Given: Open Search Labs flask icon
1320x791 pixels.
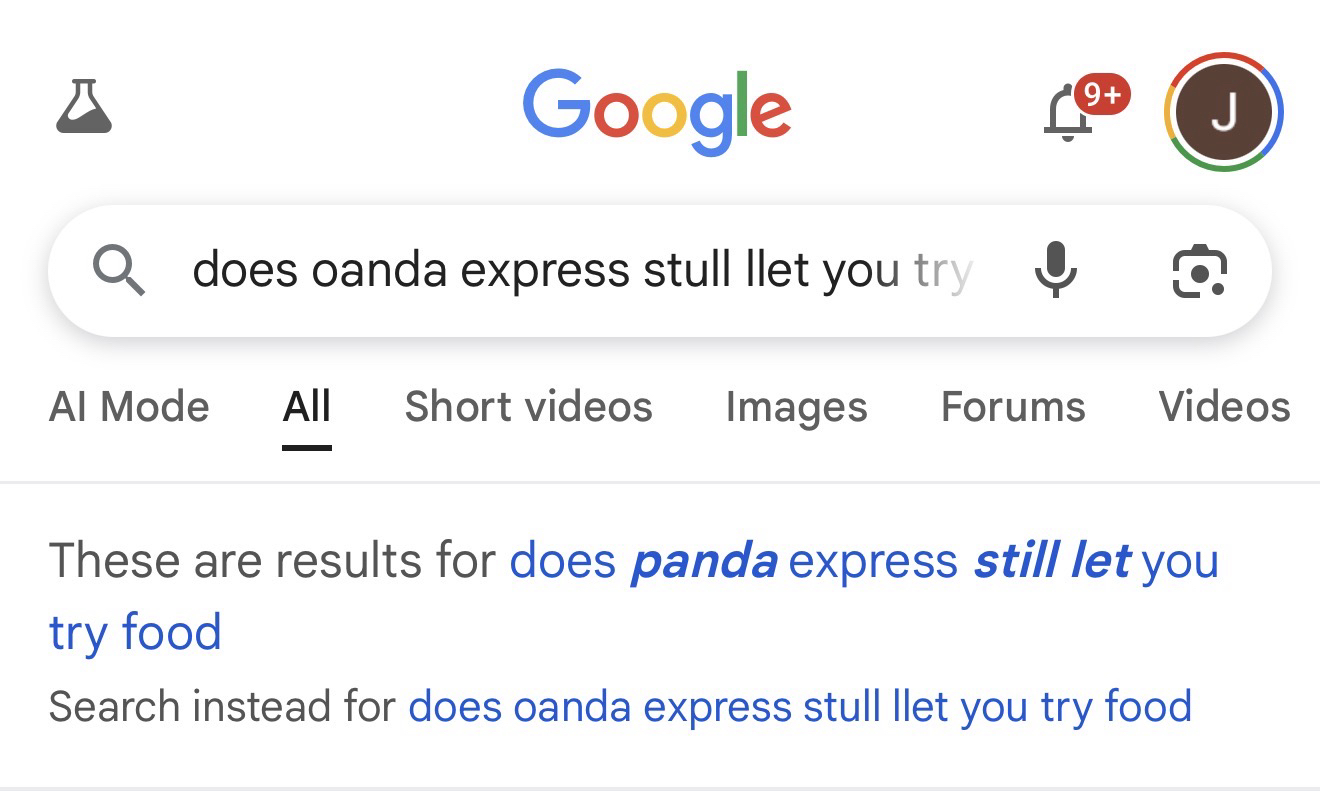Looking at the screenshot, I should [84, 108].
